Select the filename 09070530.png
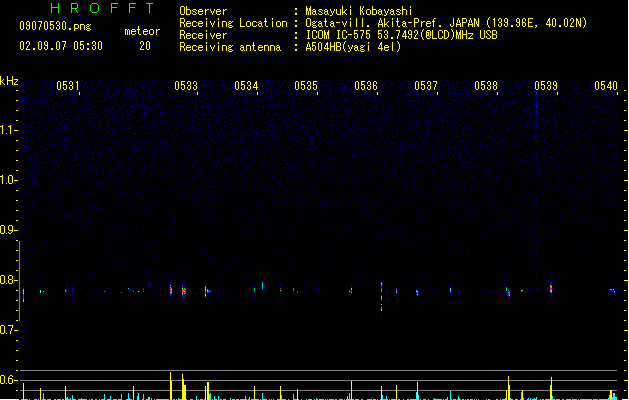This screenshot has width=629, height=400. [x=55, y=26]
